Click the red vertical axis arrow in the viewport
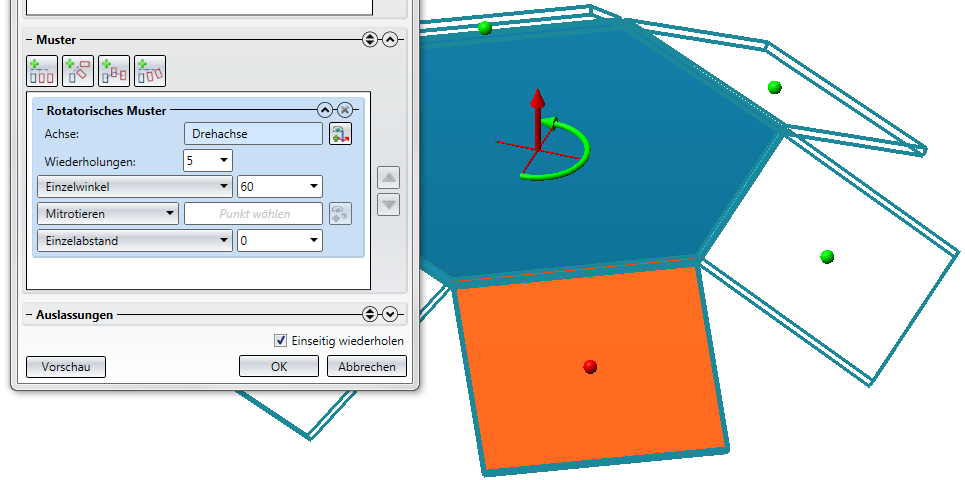This screenshot has height=480, width=965. [538, 119]
